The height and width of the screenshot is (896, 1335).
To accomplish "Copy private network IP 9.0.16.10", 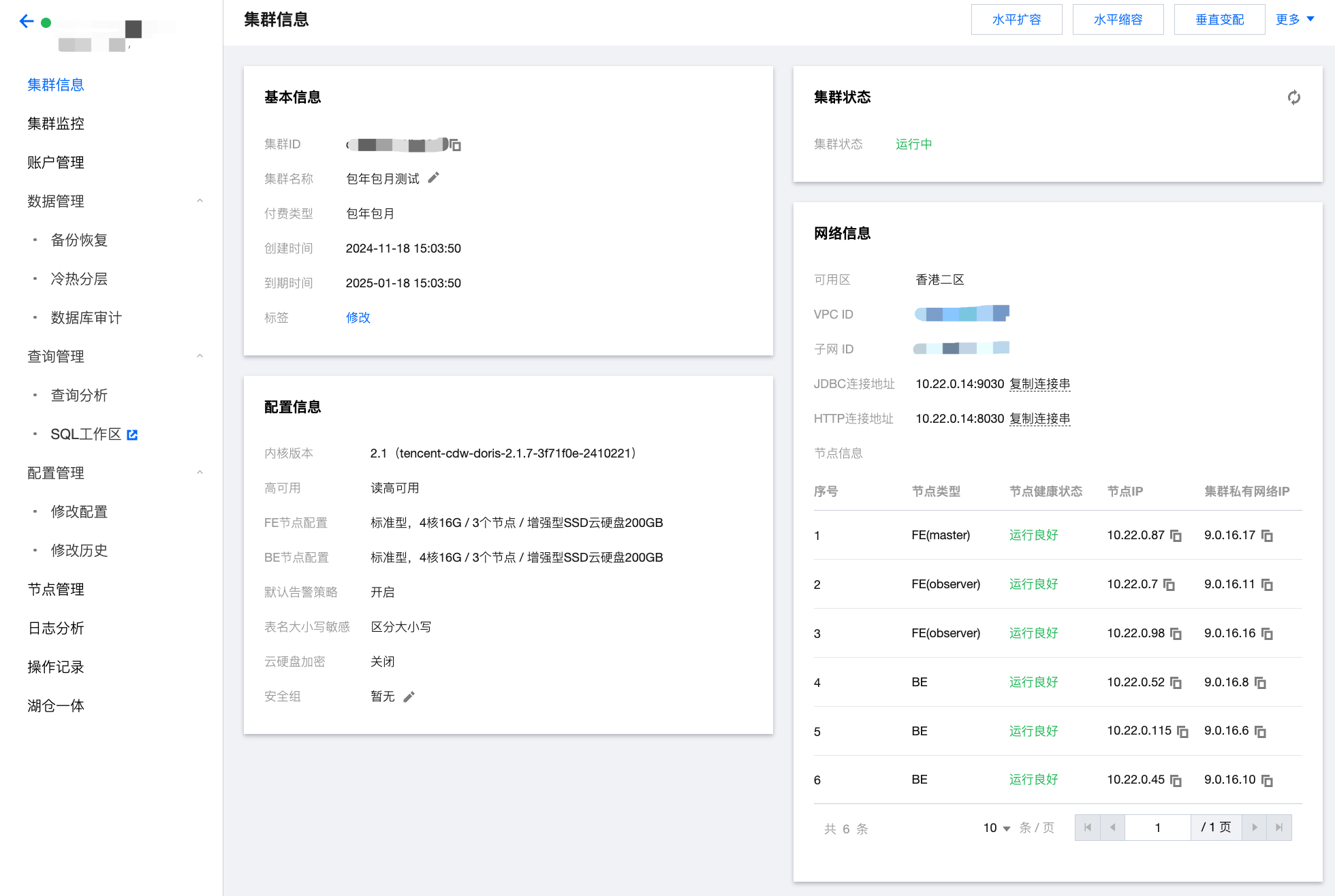I will [x=1267, y=781].
